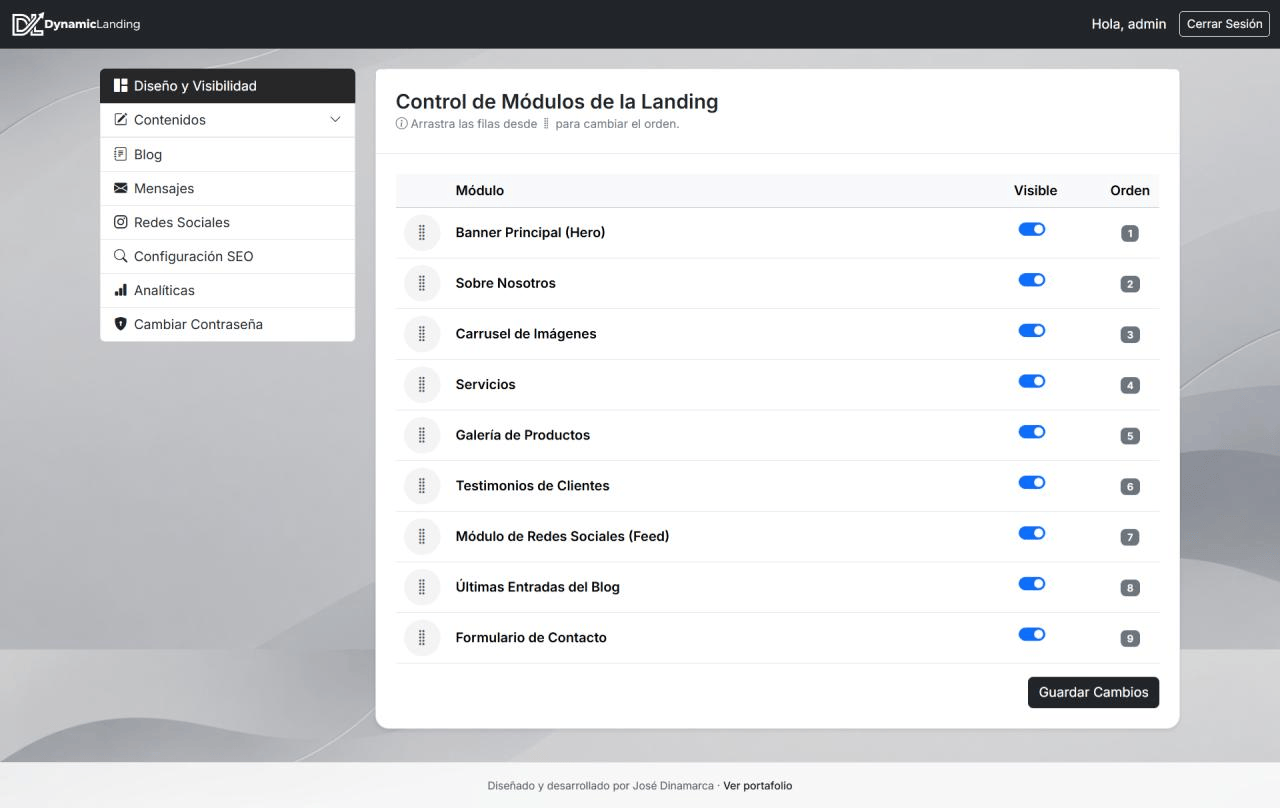Viewport: 1280px width, 808px height.
Task: Toggle Formulario de Contacto visible switch
Action: click(1032, 634)
